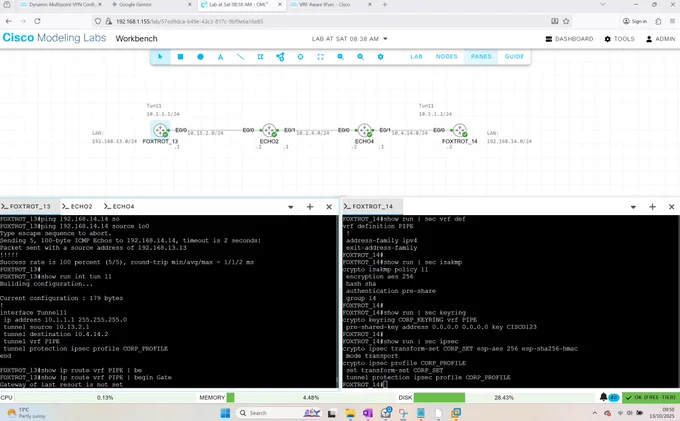Click the first magnifier zoom icon
The width and height of the screenshot is (680, 421).
tap(340, 57)
